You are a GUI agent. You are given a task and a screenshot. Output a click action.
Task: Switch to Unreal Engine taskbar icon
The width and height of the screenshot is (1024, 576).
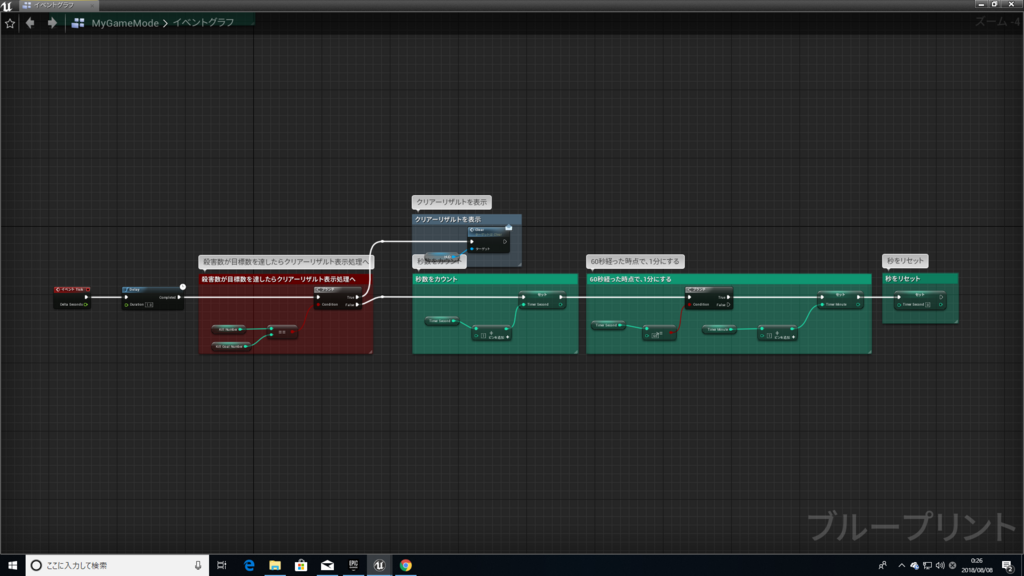pyautogui.click(x=379, y=565)
